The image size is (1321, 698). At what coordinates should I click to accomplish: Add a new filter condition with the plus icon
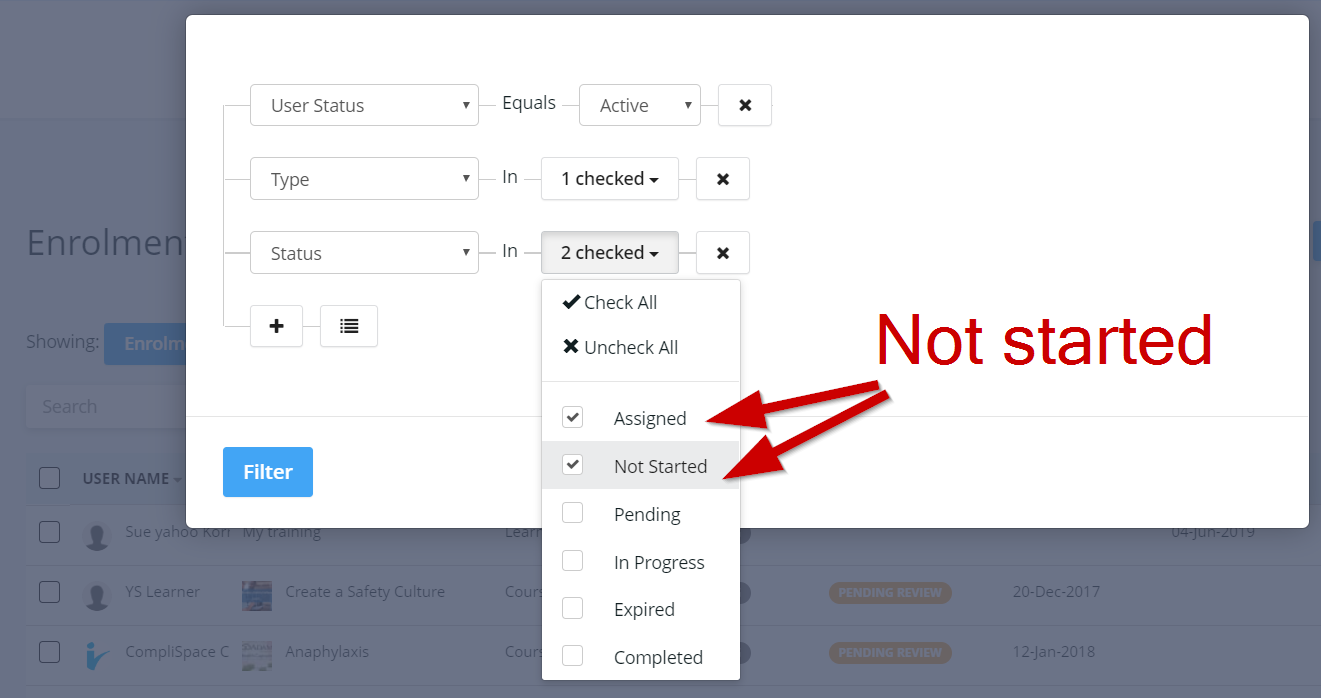[x=276, y=326]
